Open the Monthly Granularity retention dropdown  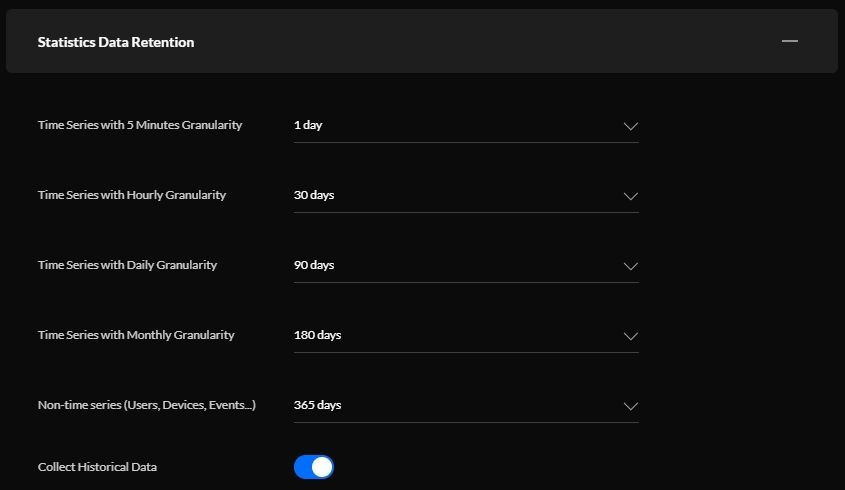(450, 336)
